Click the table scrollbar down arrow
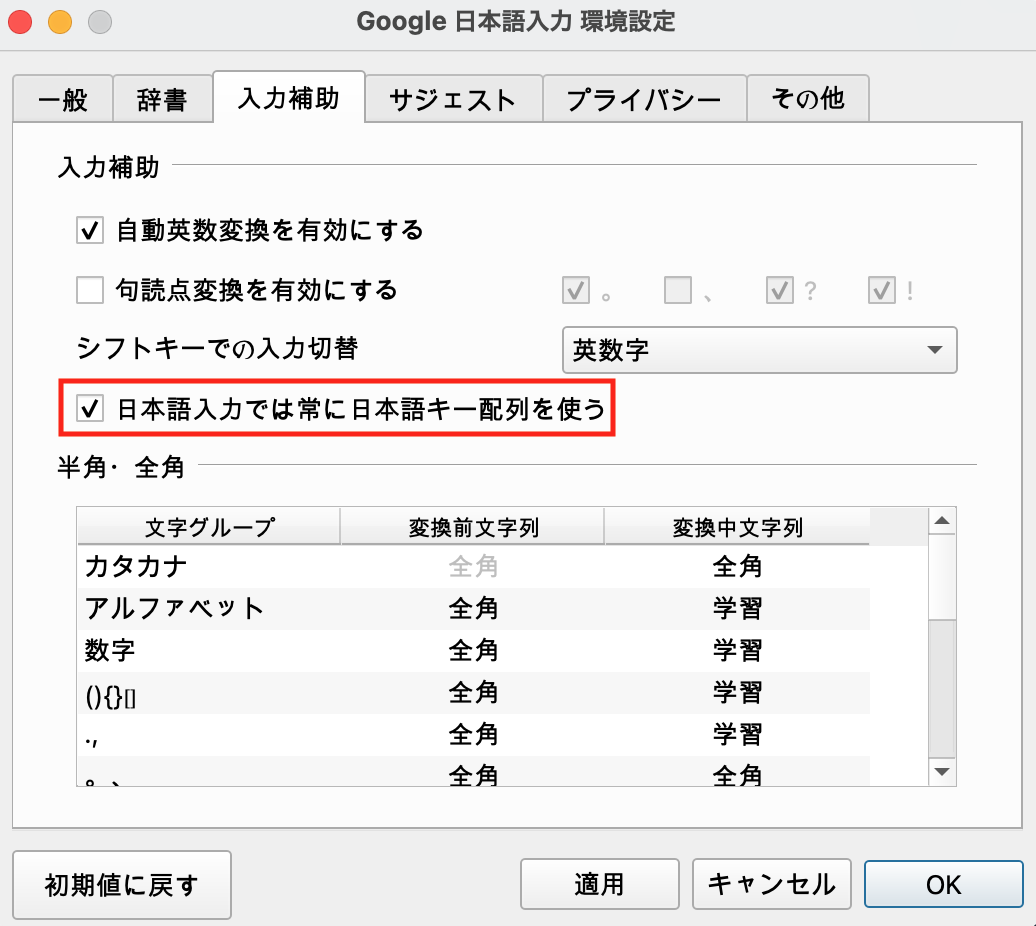The height and width of the screenshot is (926, 1036). coord(942,772)
